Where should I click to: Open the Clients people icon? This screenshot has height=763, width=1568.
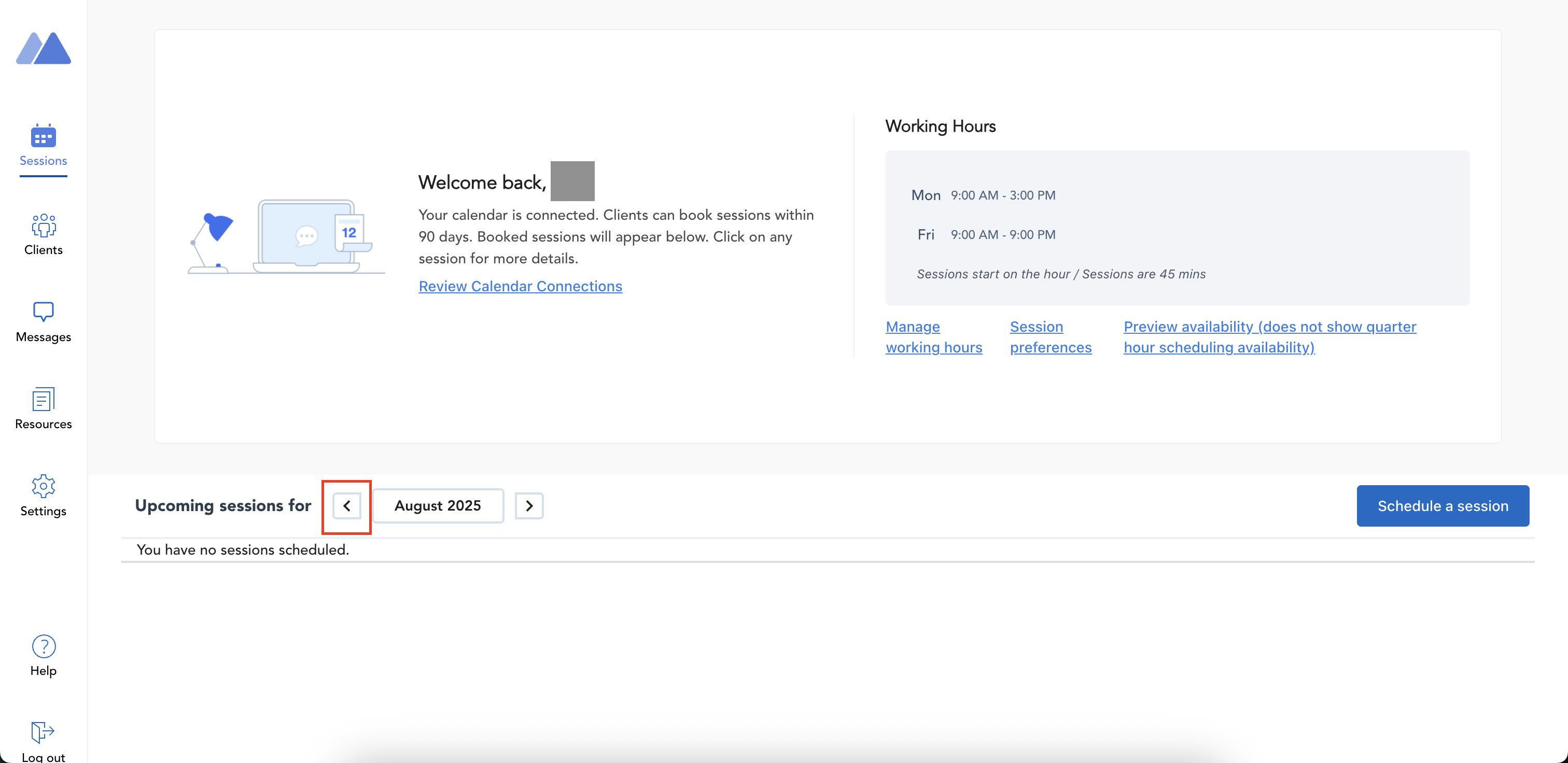click(43, 225)
